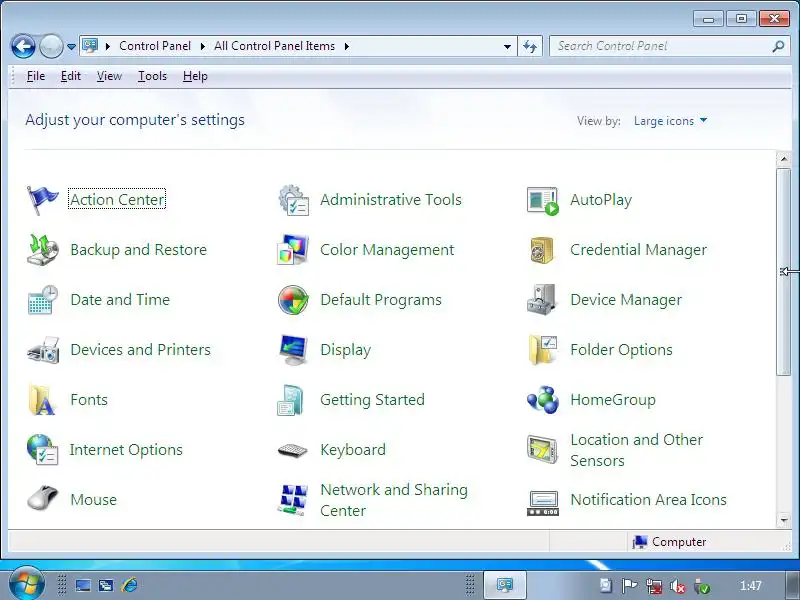
Task: Click the 1:47 taskbar clock
Action: 751,586
